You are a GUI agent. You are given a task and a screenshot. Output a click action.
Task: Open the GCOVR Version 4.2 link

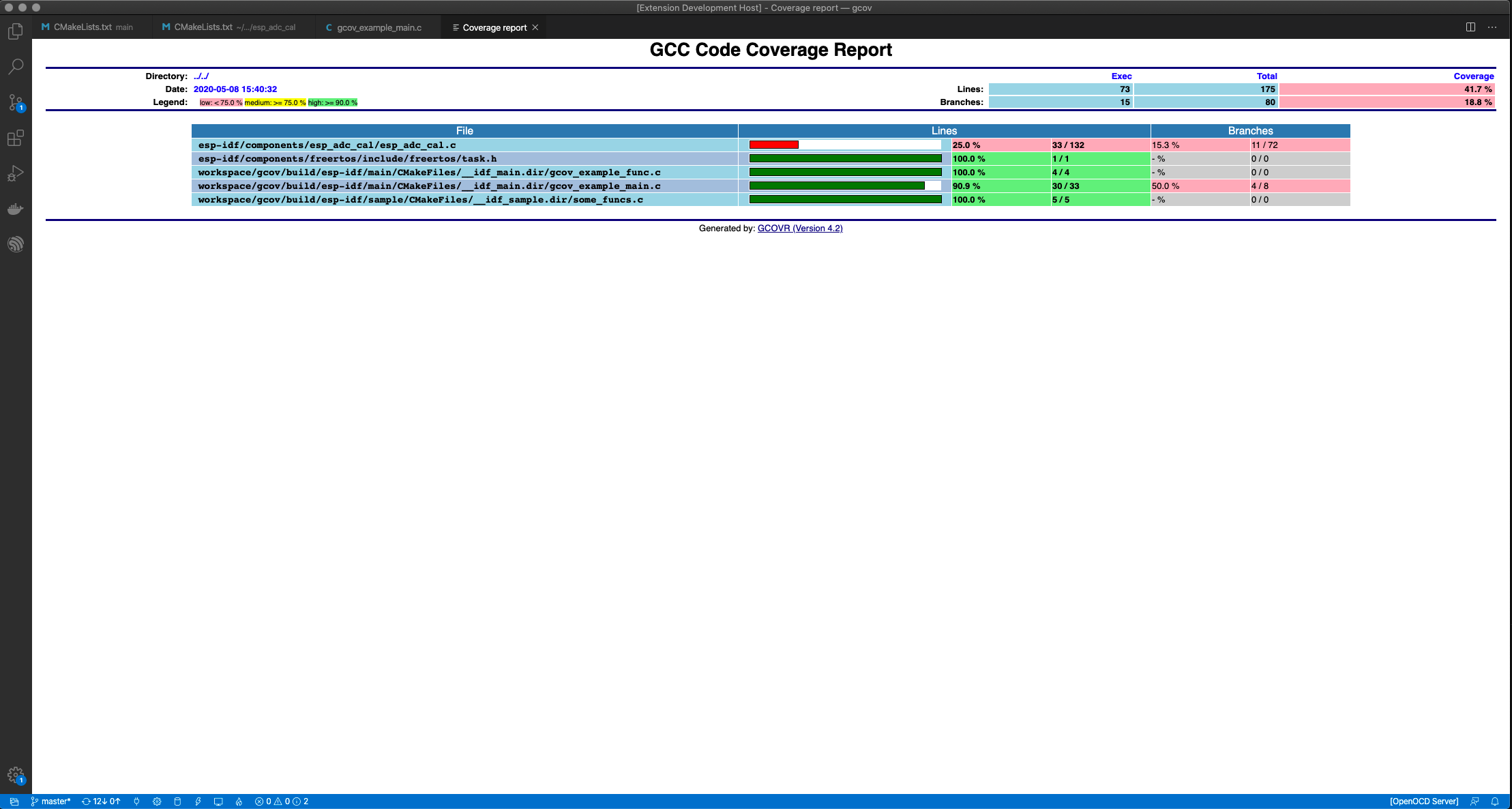click(x=800, y=229)
